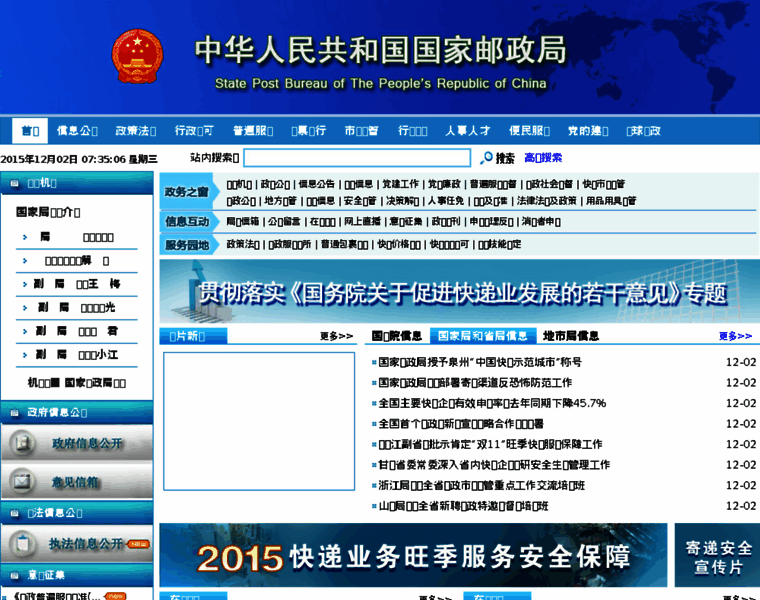Open news about 泉州 中国快递示范城市 title

click(480, 362)
